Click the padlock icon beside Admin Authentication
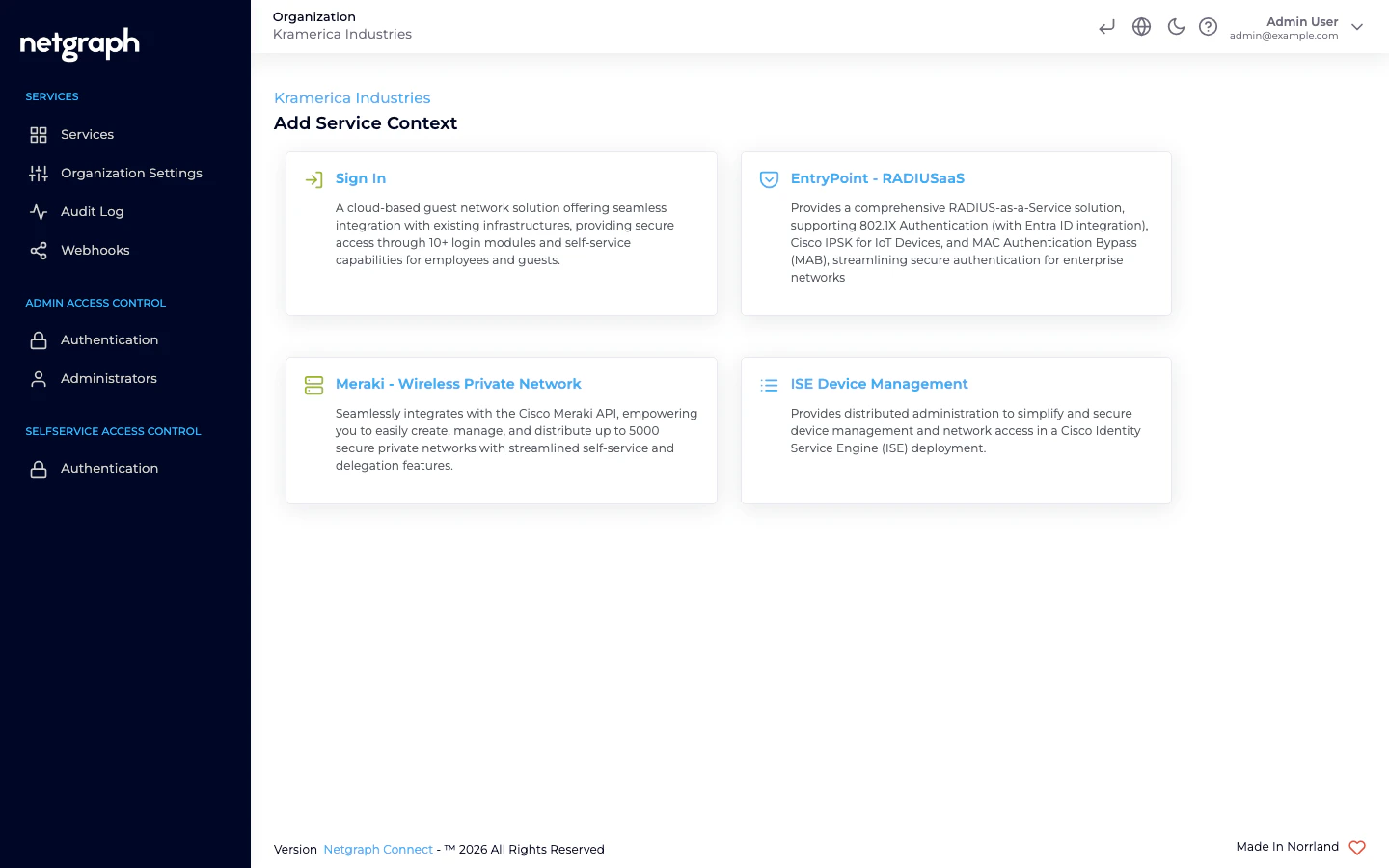This screenshot has width=1389, height=868. 39,339
